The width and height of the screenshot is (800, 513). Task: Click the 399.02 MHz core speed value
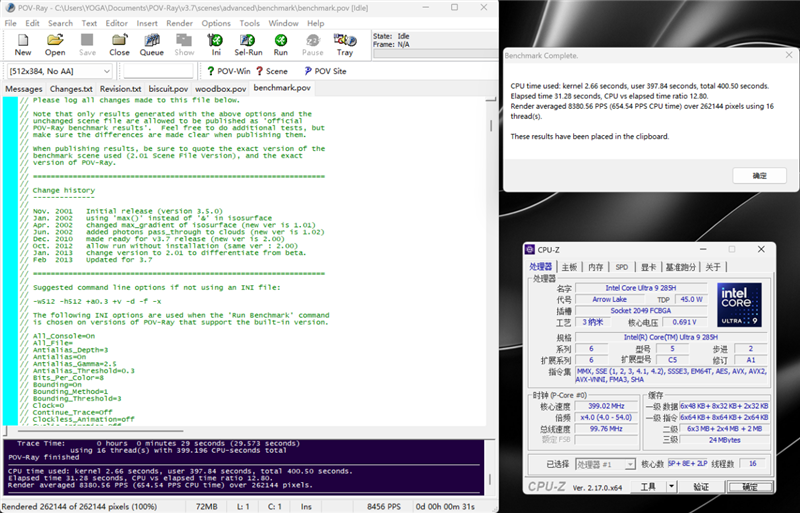[606, 406]
